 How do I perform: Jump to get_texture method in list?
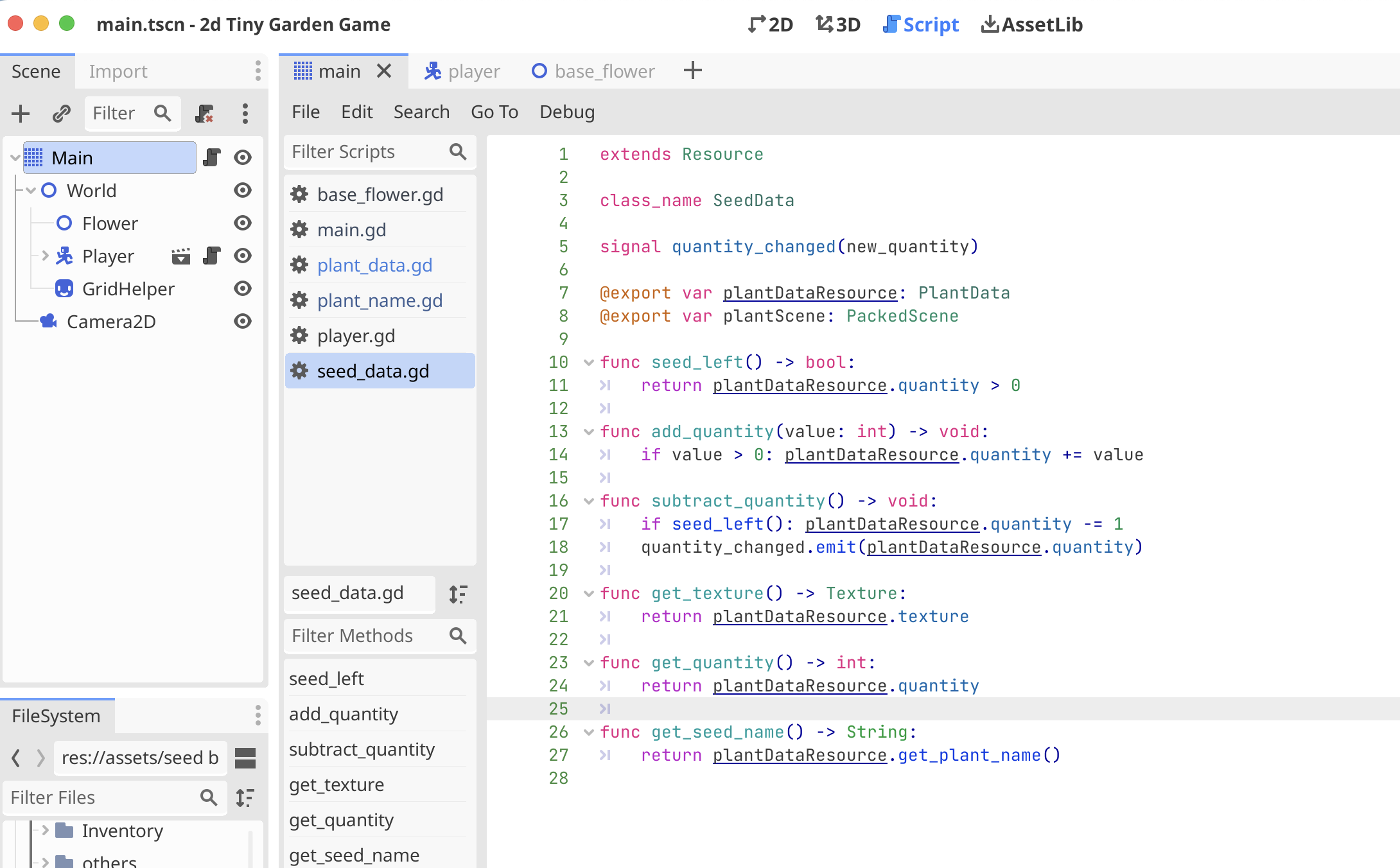[x=337, y=785]
